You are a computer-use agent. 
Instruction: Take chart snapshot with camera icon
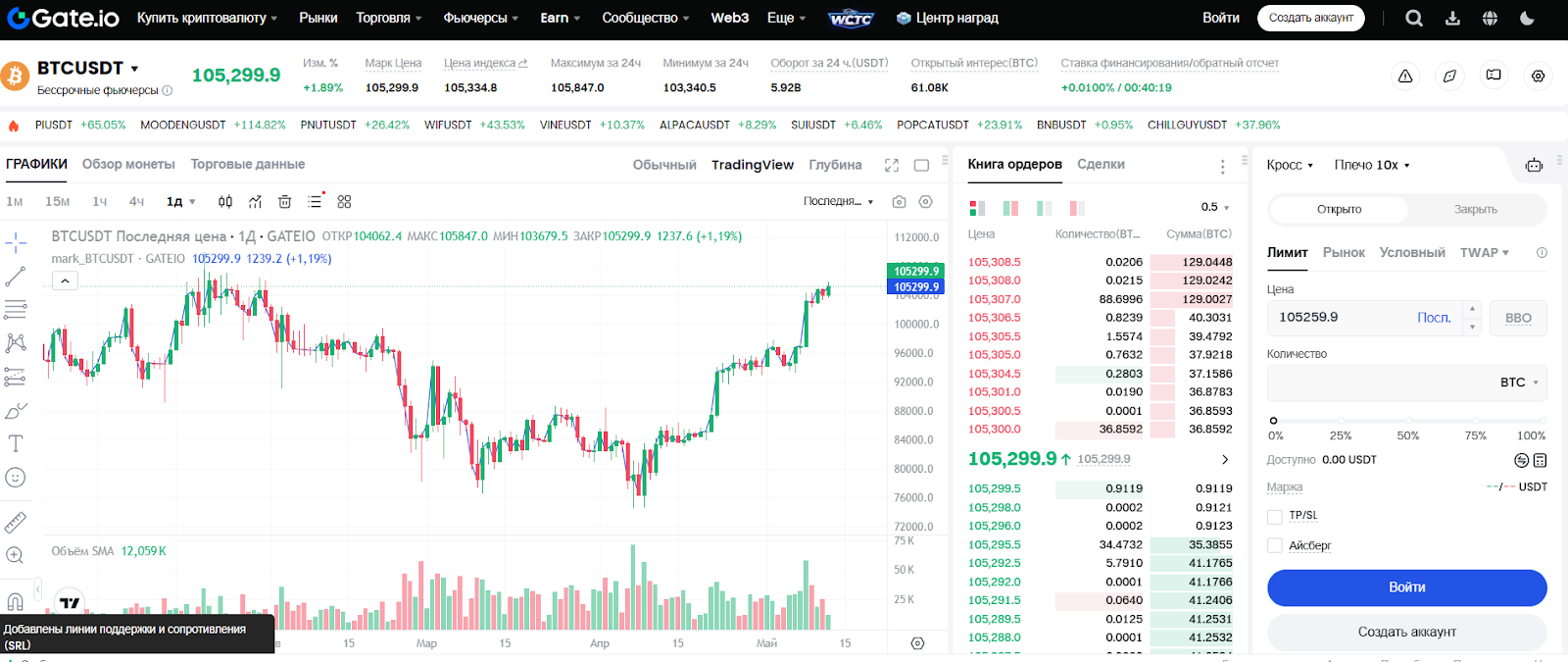pyautogui.click(x=899, y=201)
